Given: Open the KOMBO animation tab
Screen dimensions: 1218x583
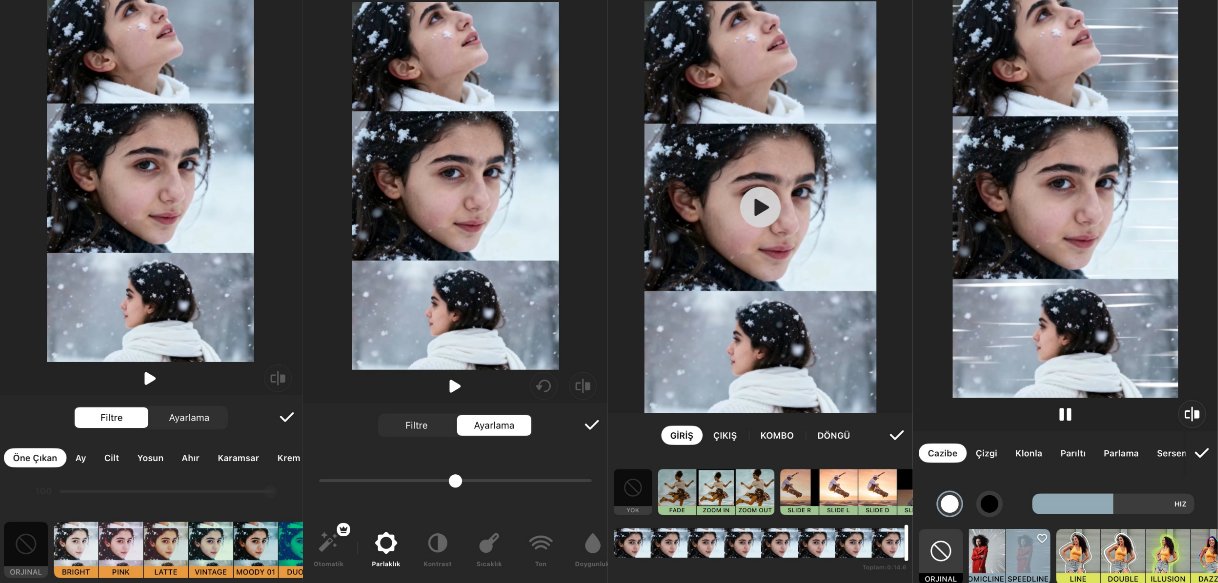Looking at the screenshot, I should pos(776,436).
